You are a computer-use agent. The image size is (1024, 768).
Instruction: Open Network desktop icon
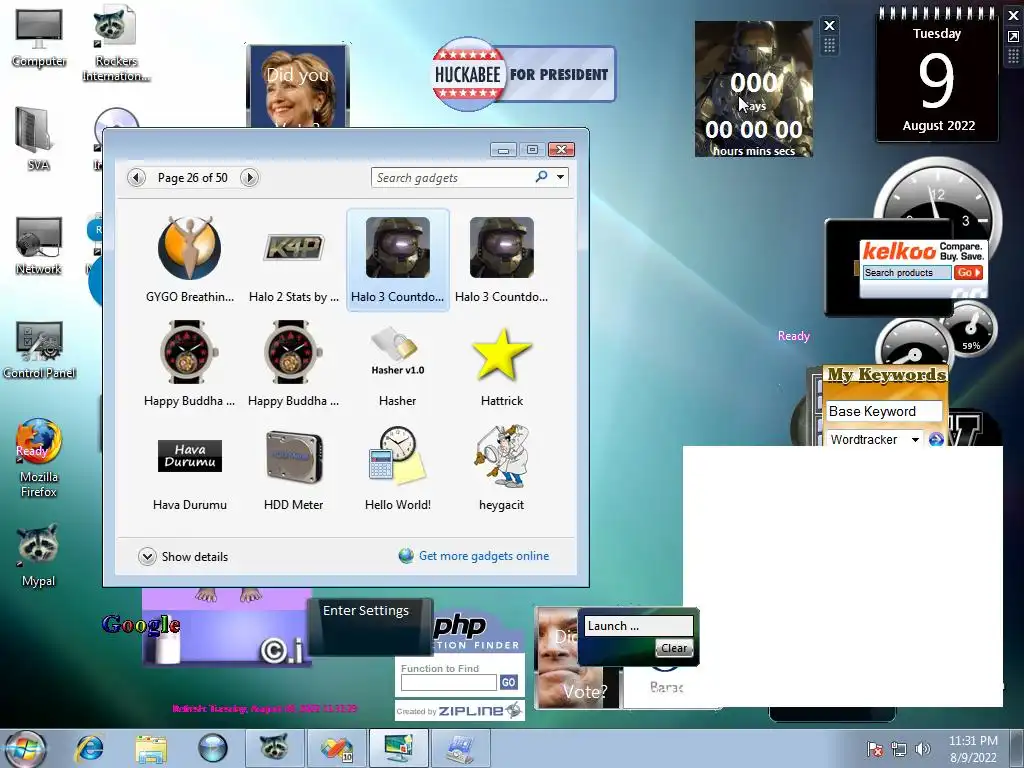39,246
